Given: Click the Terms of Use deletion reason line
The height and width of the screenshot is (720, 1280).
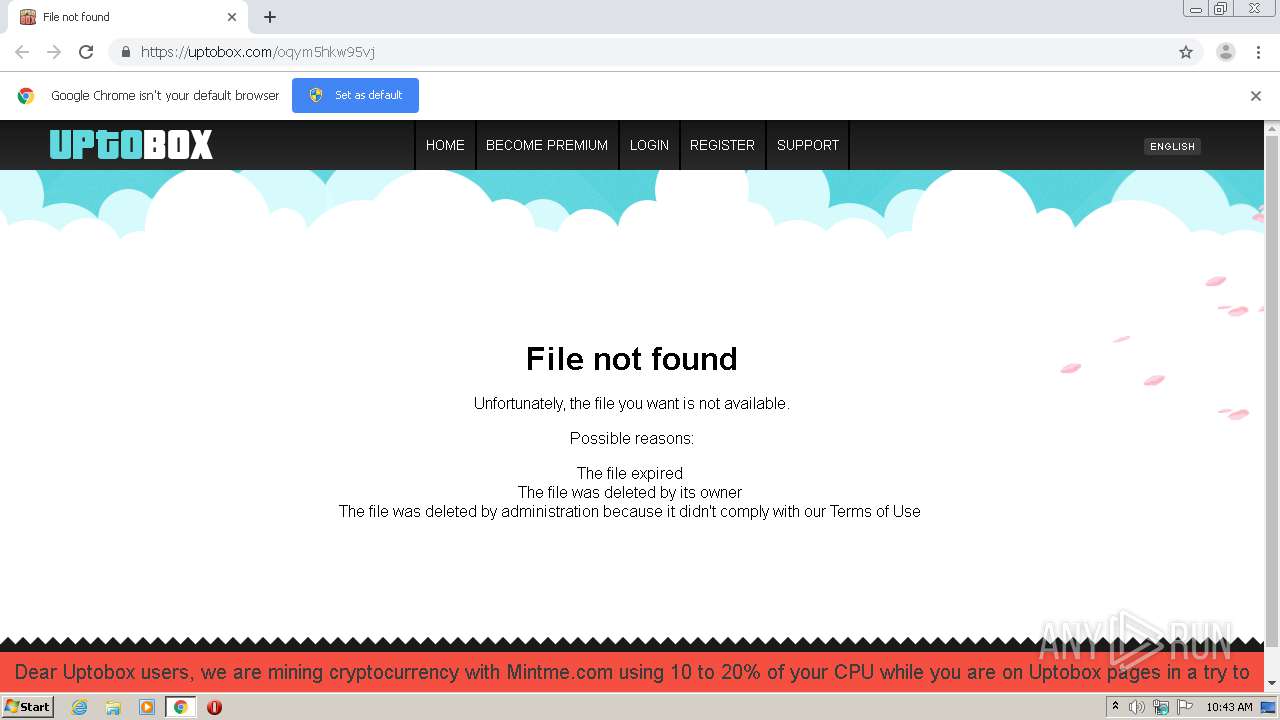Looking at the screenshot, I should point(630,511).
